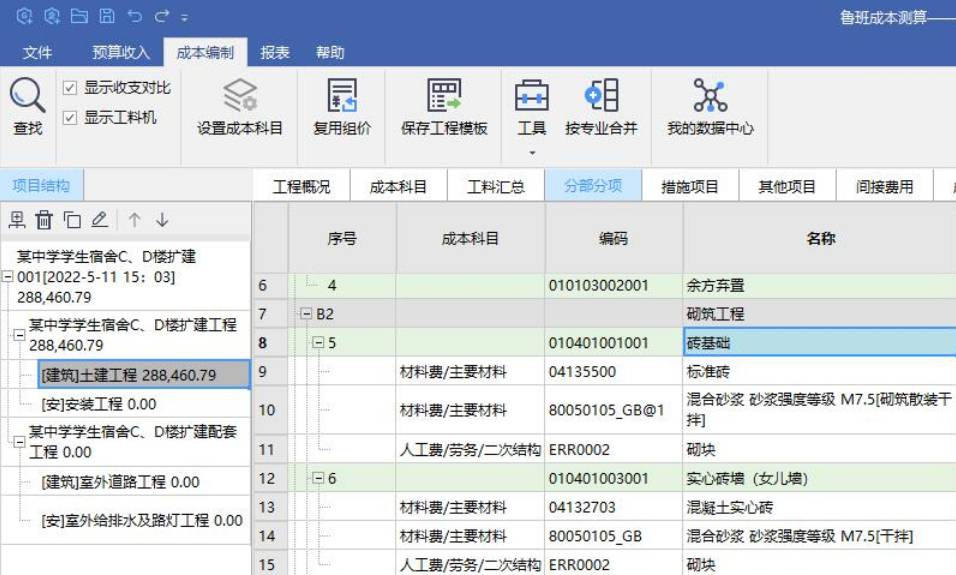956x575 pixels.
Task: Open the 工料汇总 tab
Action: click(496, 186)
